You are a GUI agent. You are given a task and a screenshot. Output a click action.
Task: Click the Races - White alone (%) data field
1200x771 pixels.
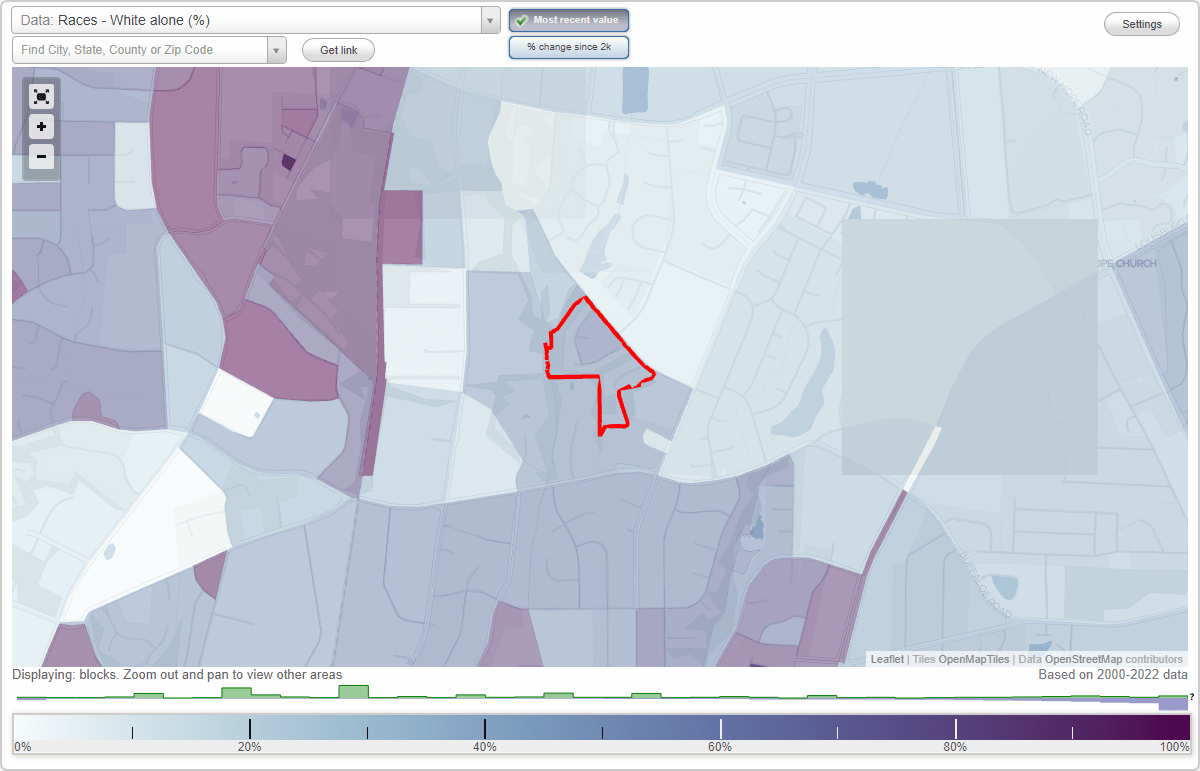click(246, 20)
